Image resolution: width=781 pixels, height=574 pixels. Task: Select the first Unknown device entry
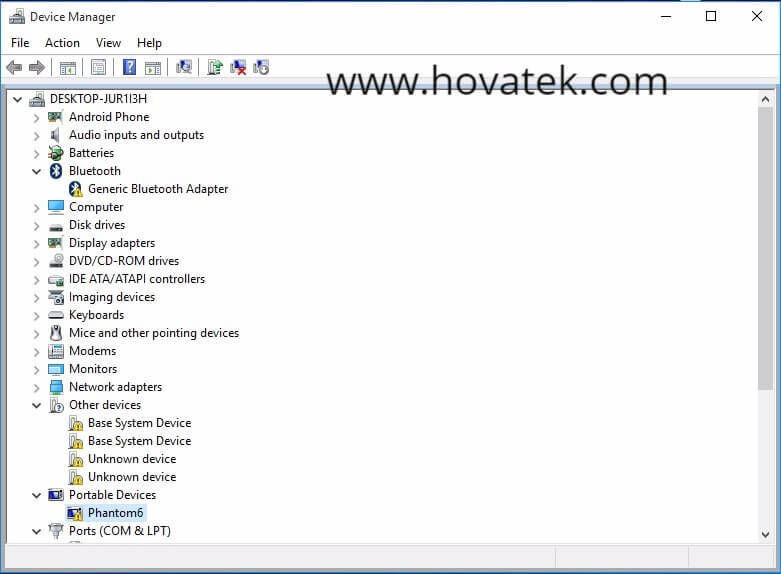(x=132, y=459)
